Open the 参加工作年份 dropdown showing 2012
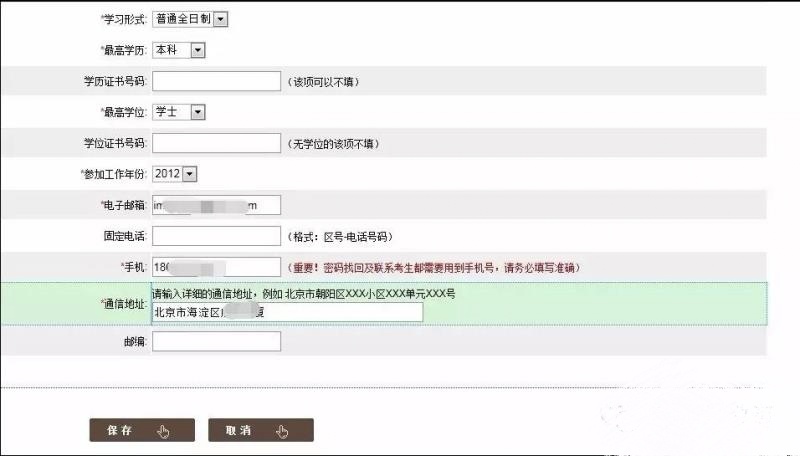This screenshot has height=456, width=800. point(174,174)
